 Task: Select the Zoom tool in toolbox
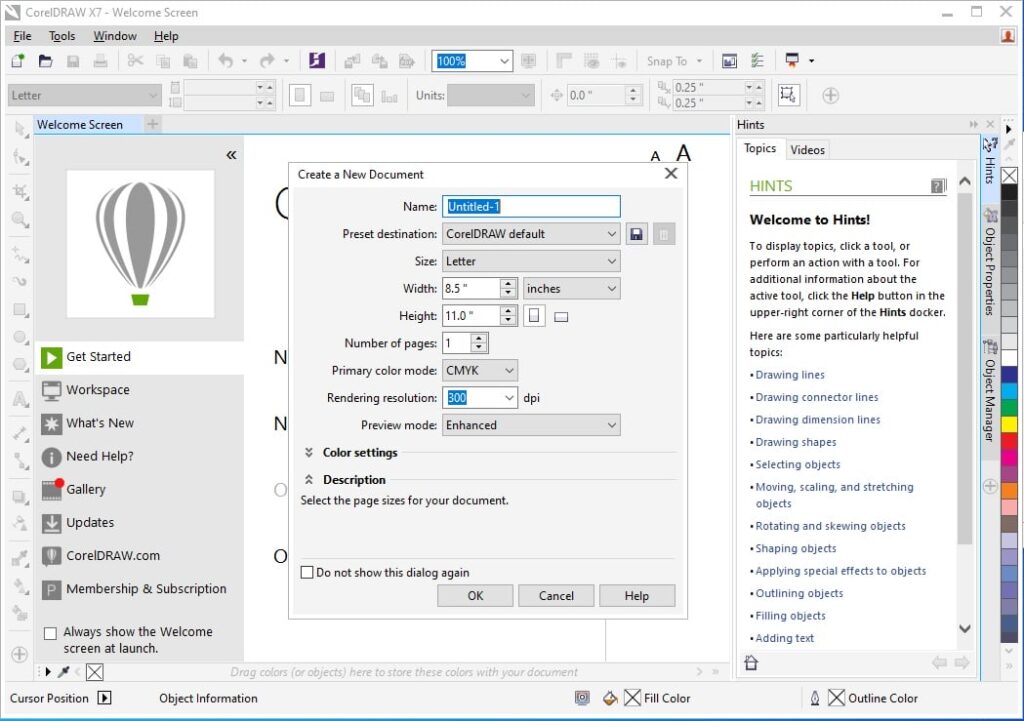point(20,219)
